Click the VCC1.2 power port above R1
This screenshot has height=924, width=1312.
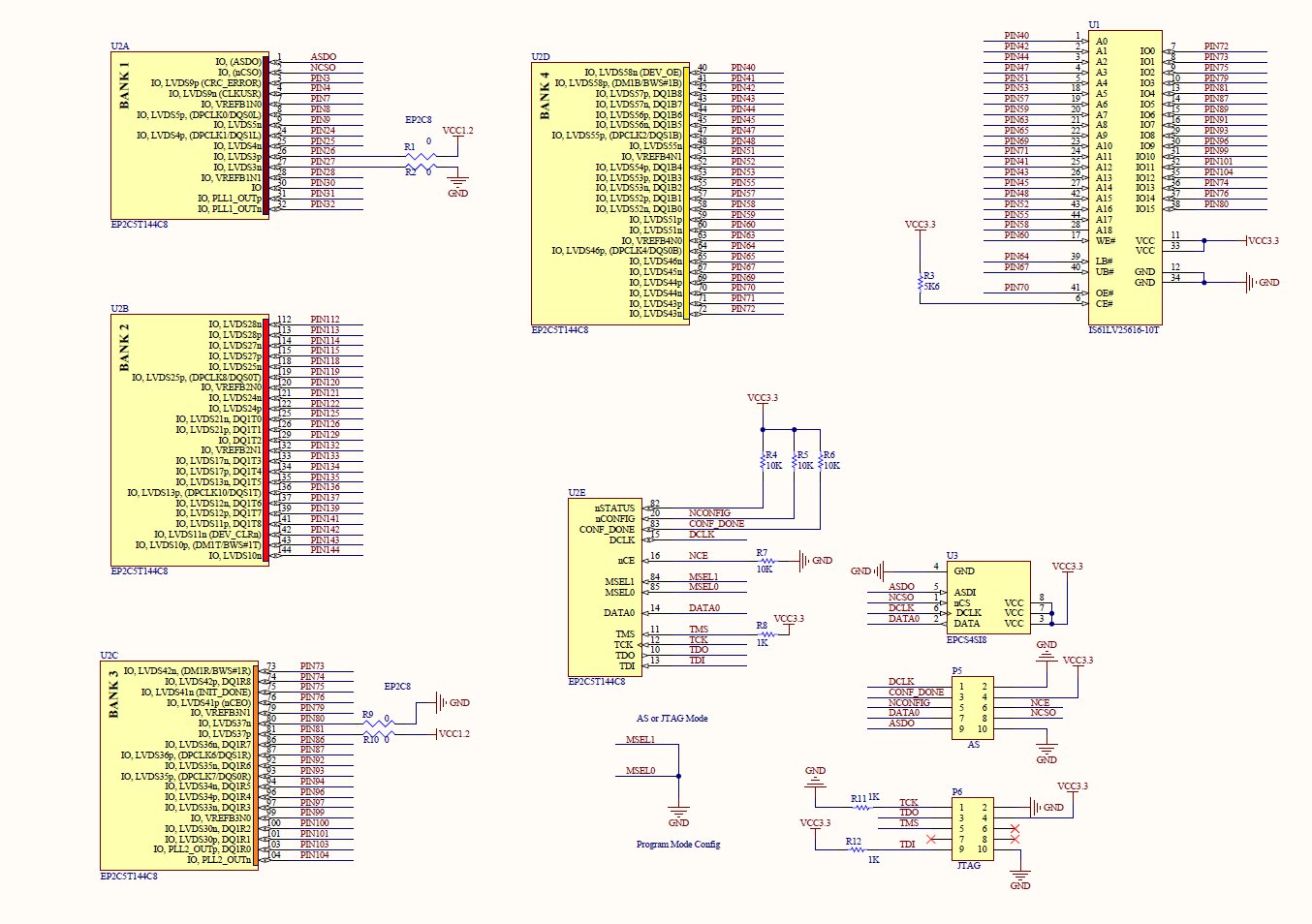(x=457, y=133)
